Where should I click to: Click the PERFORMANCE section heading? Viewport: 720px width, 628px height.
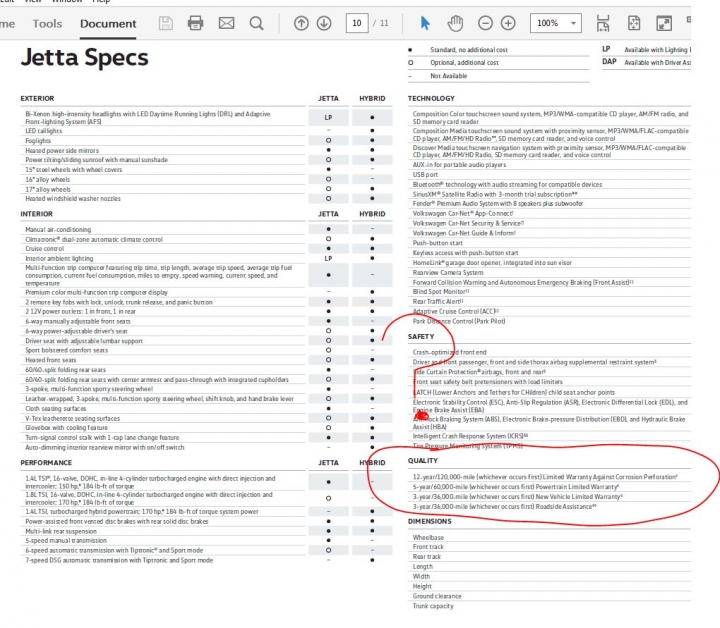46,463
